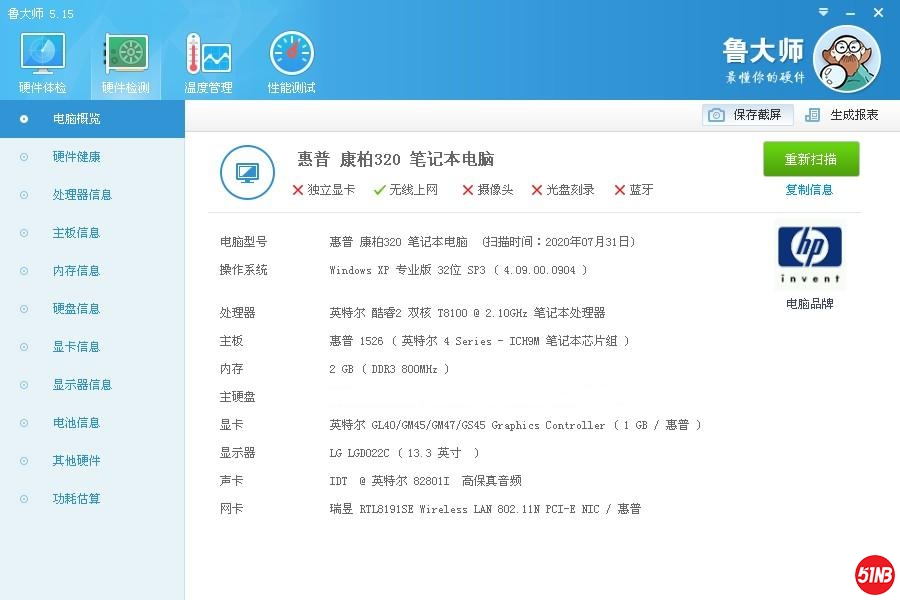The image size is (900, 600).
Task: Click the 复制信息 link
Action: (809, 189)
